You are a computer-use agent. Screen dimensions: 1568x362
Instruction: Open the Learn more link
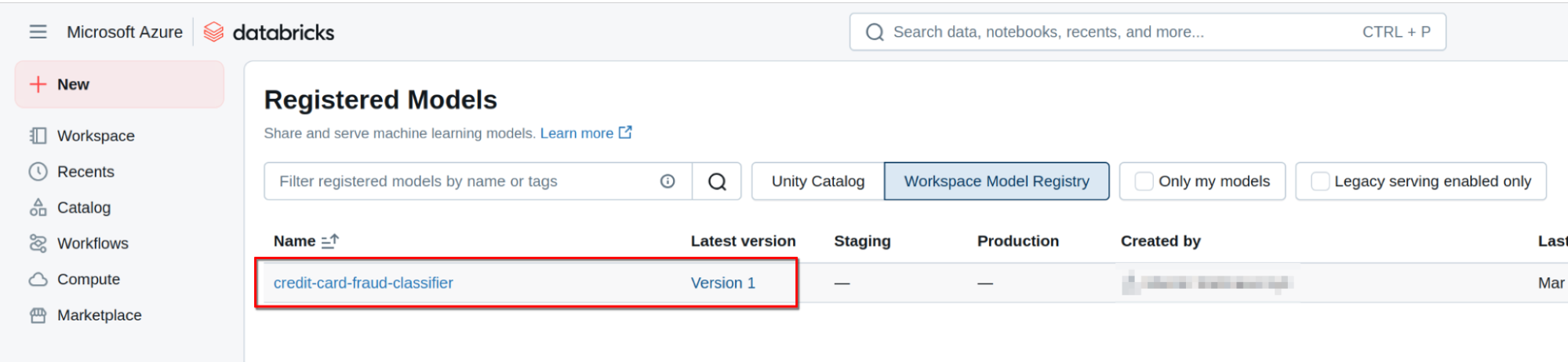coord(585,133)
